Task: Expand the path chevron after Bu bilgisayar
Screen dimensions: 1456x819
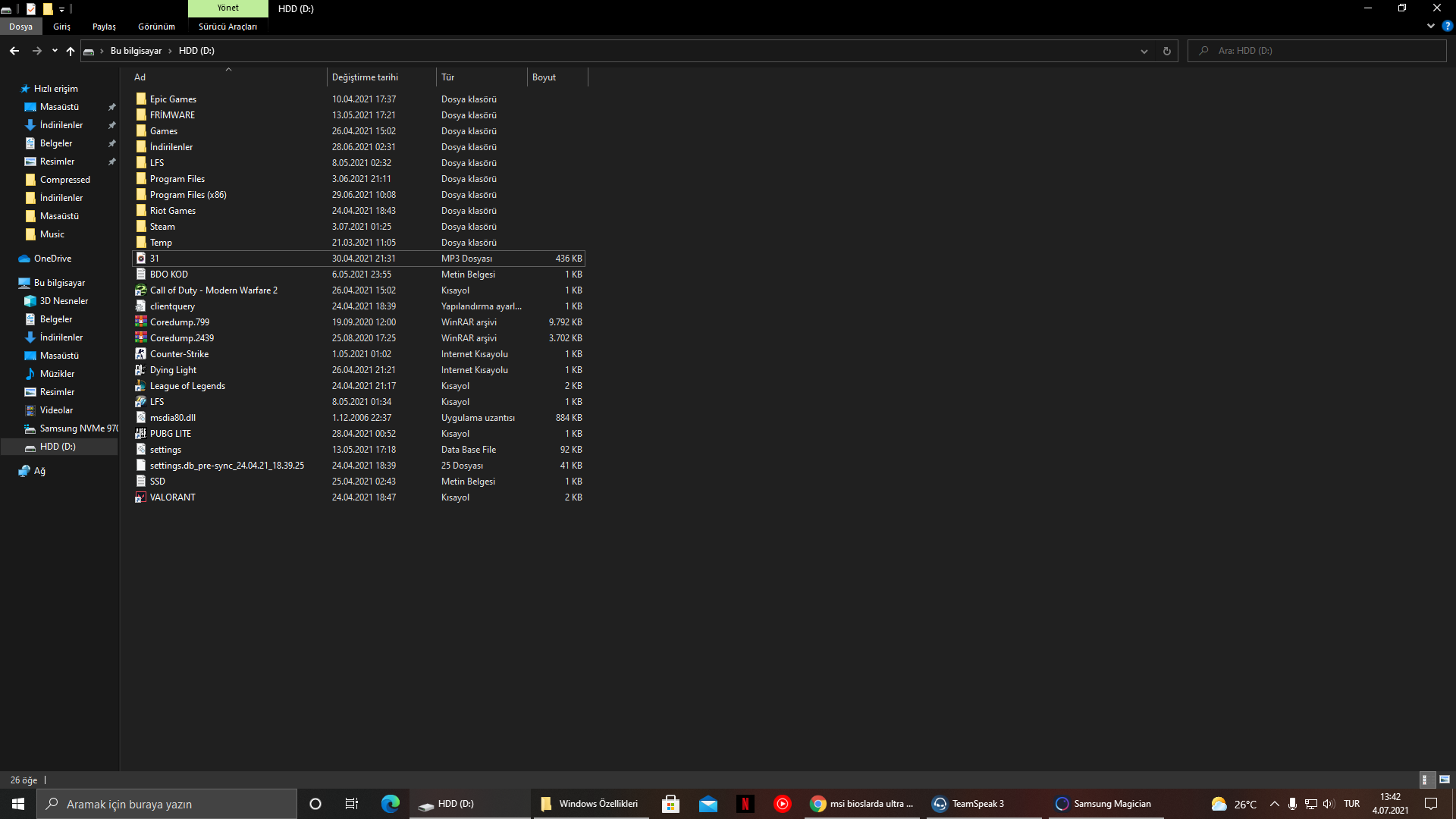Action: 170,51
